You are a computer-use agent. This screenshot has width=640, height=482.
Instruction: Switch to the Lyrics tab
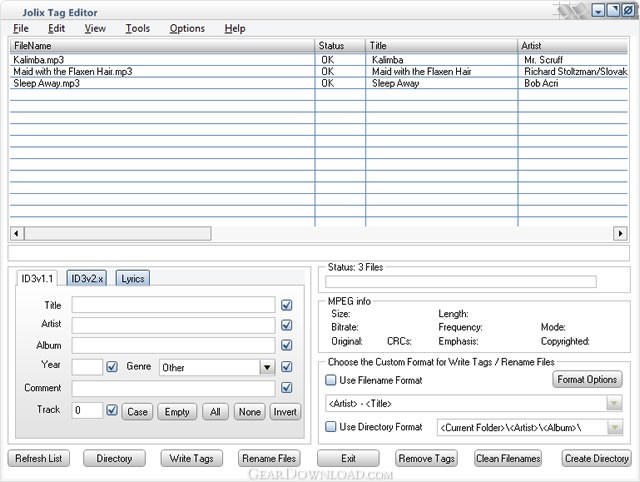tap(133, 279)
